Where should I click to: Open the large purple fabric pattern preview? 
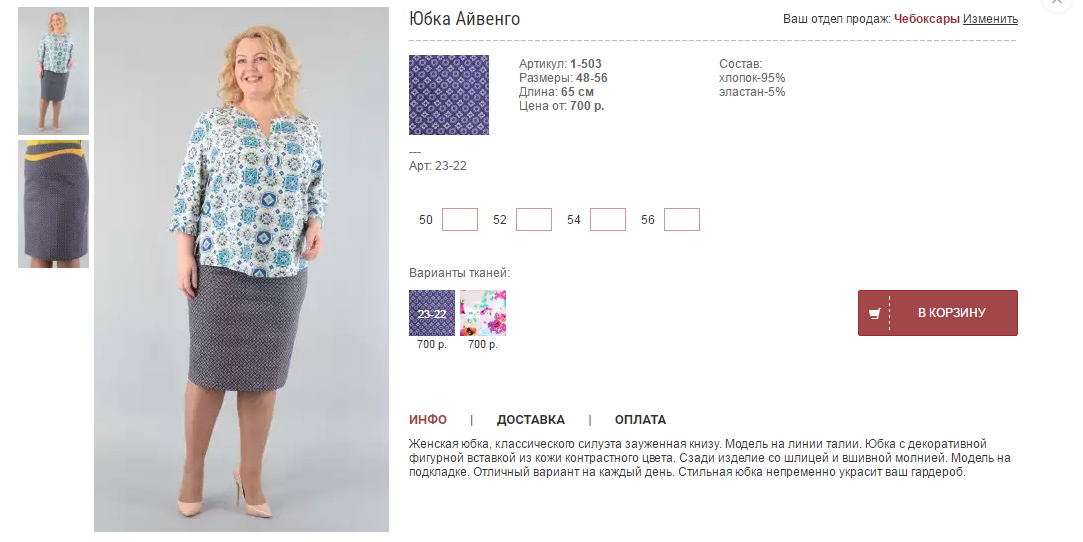click(449, 95)
